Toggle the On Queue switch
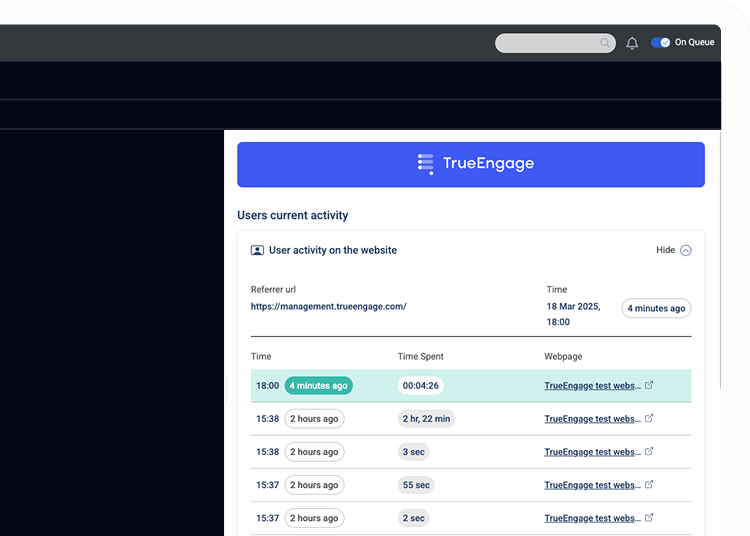The image size is (750, 536). point(661,43)
